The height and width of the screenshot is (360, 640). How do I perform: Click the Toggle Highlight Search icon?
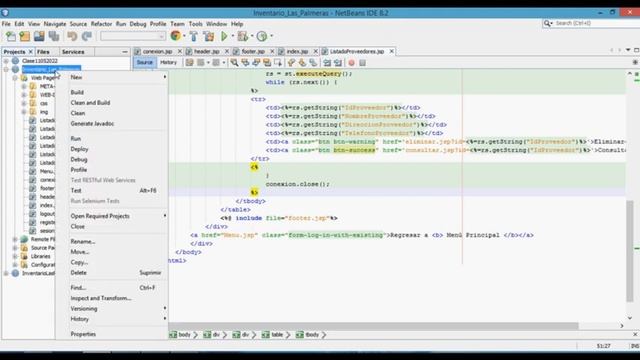pyautogui.click(x=267, y=62)
